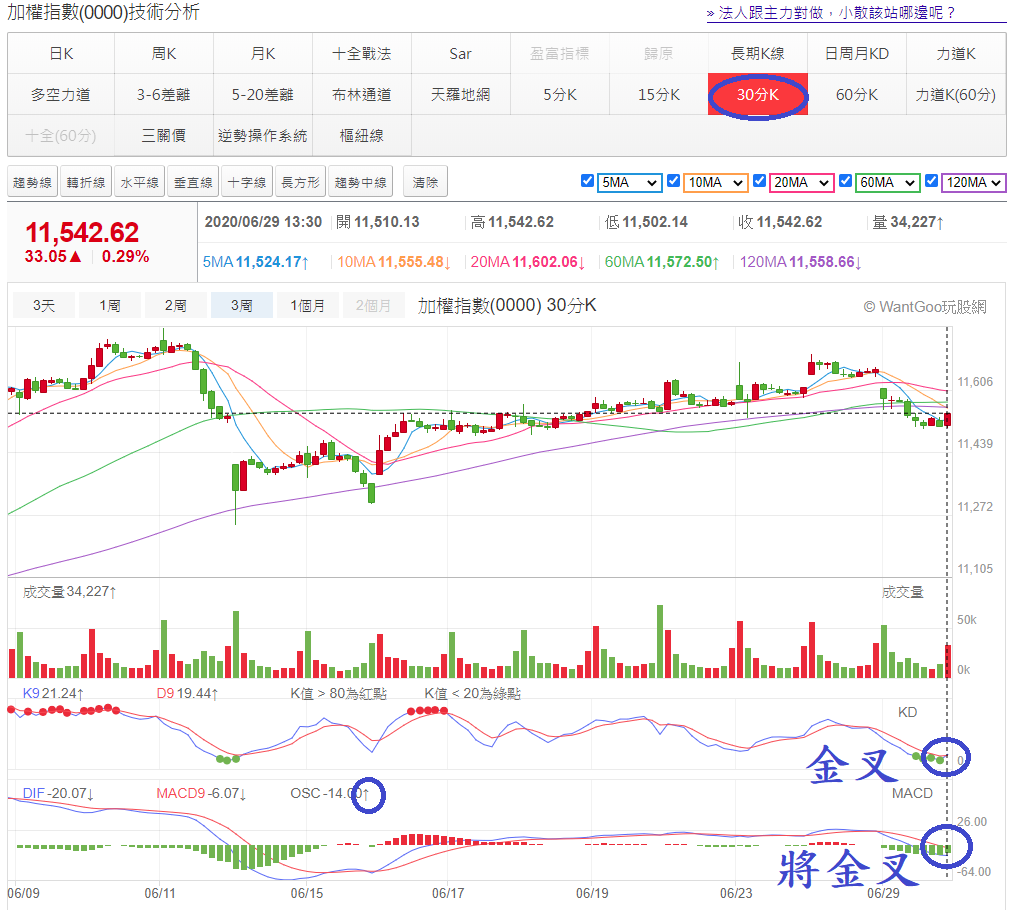Viewport: 1012px width, 910px height.
Task: Open the 多空力道 tab
Action: point(61,95)
